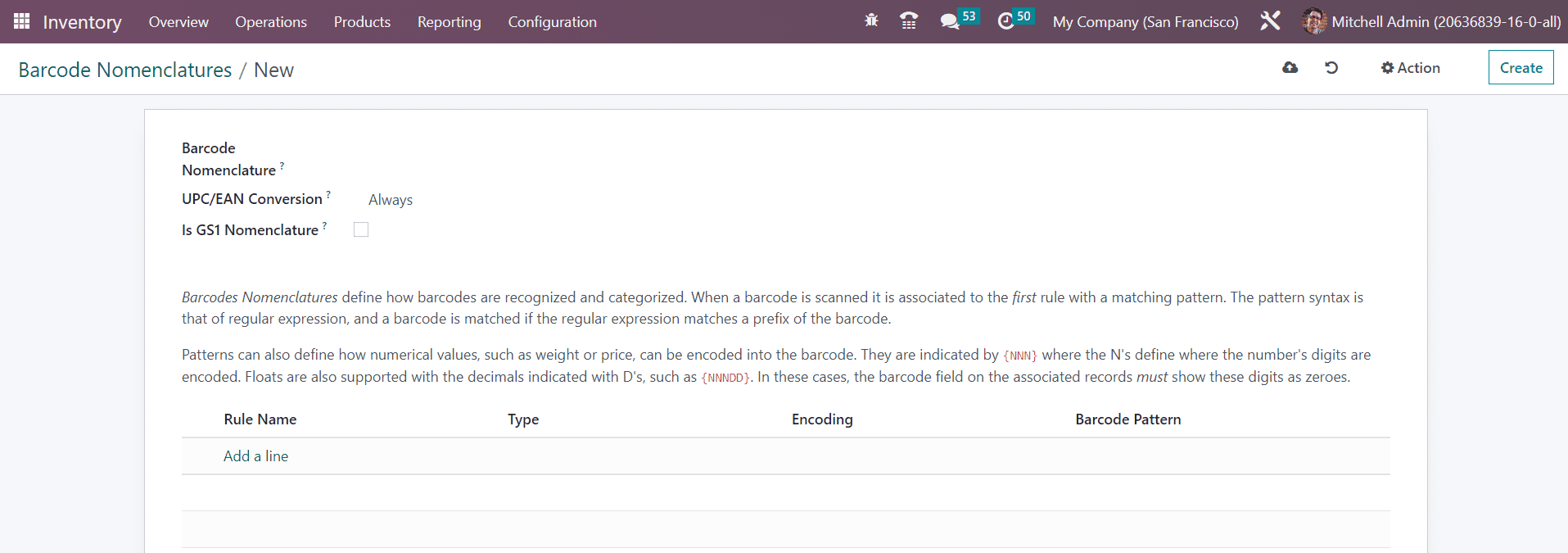Click the wrench tools icon
Viewport: 1568px width, 553px height.
click(x=1270, y=21)
